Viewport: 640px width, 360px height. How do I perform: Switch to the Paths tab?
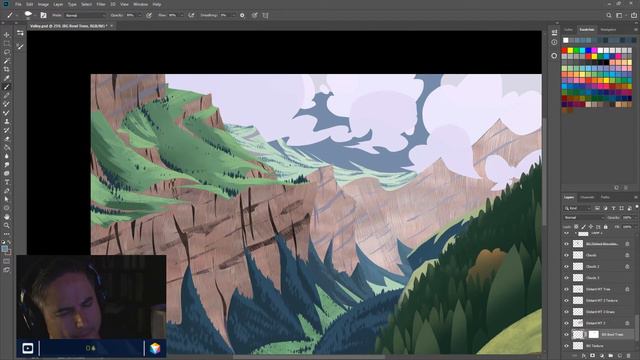point(605,197)
